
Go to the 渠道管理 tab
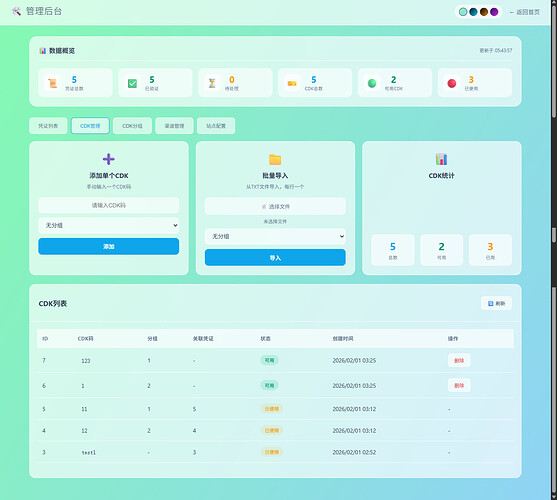coord(174,126)
